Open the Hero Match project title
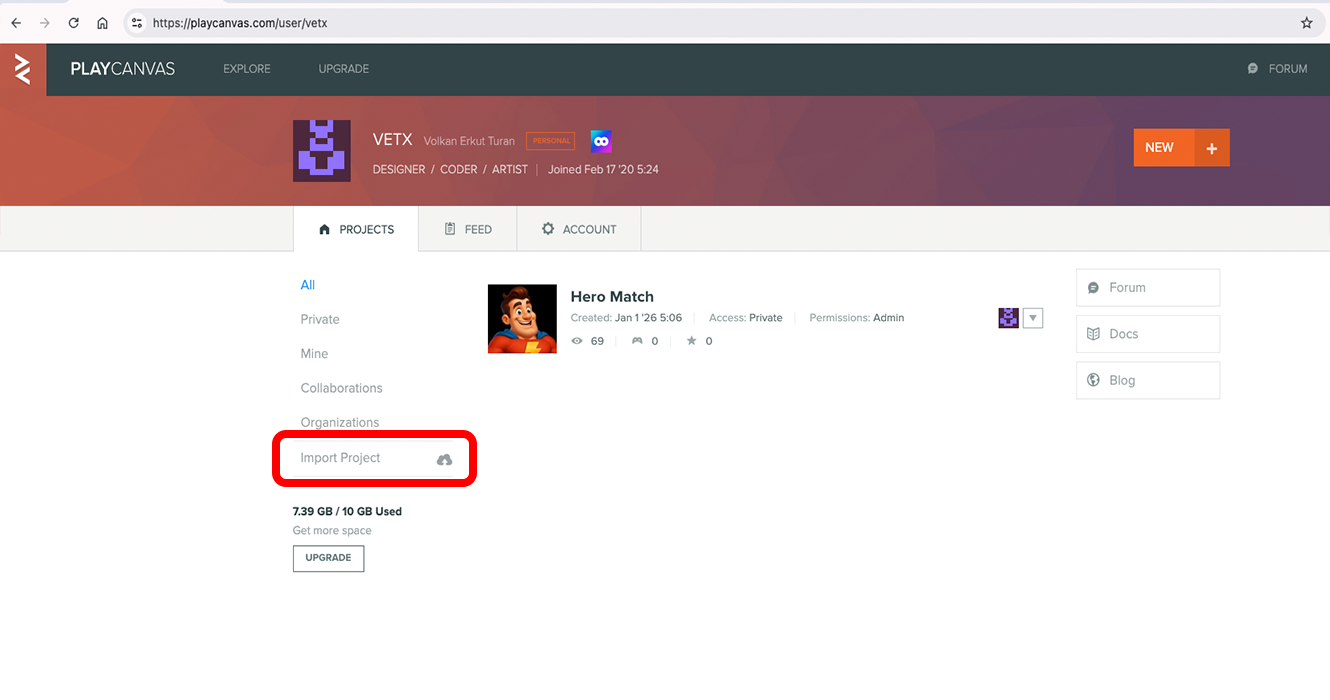1330x700 pixels. 612,296
